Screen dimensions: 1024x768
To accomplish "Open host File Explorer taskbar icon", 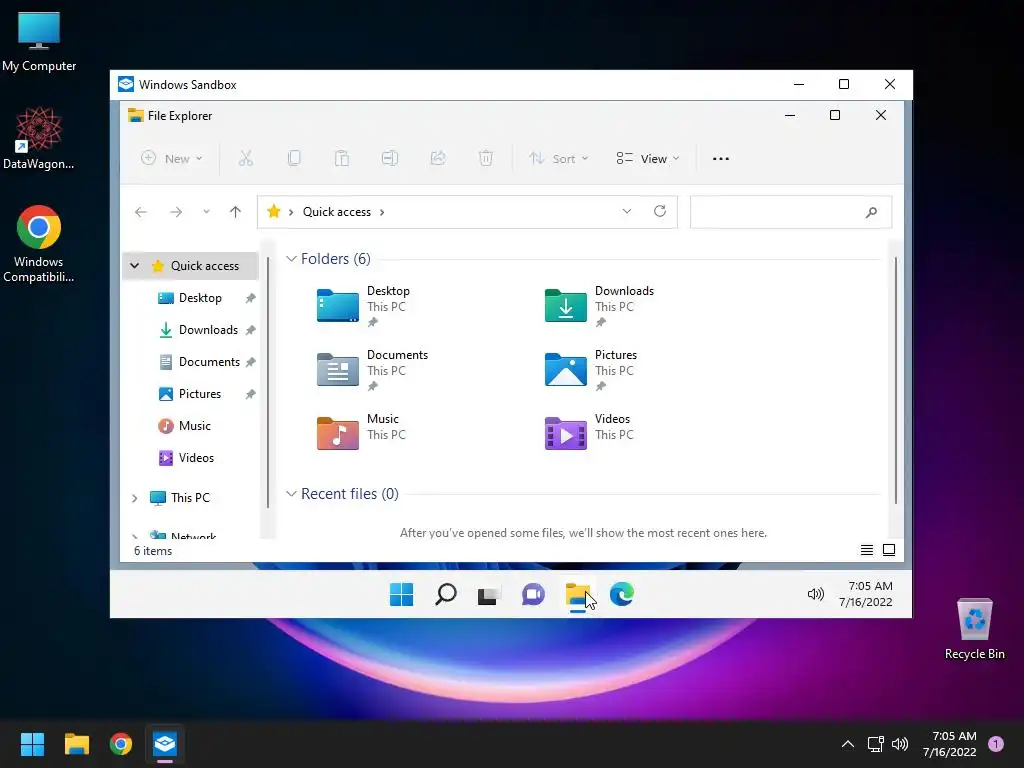I will tap(76, 744).
